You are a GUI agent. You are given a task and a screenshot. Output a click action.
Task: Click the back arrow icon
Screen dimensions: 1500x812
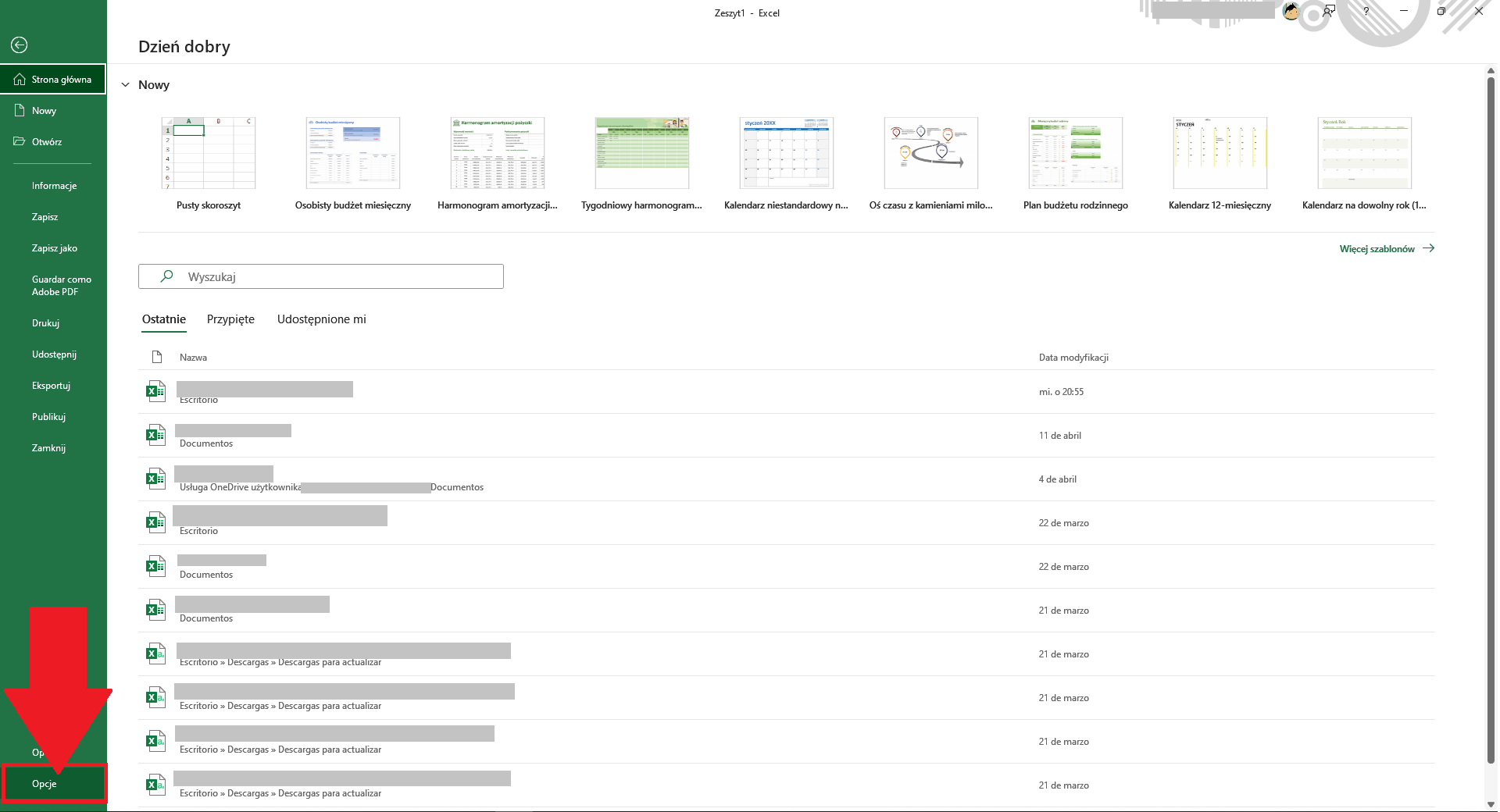click(x=20, y=45)
